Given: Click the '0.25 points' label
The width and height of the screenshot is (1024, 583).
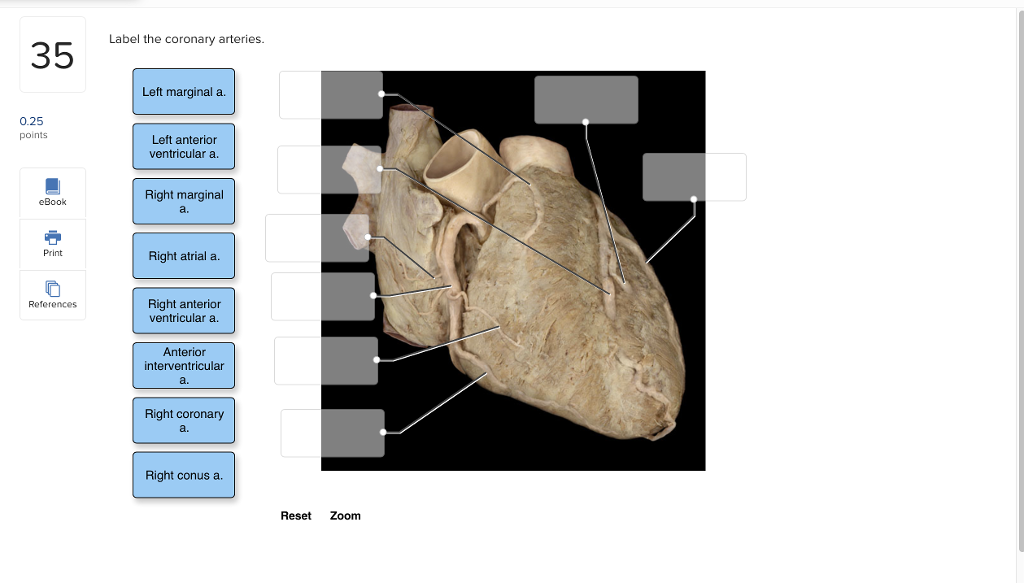Looking at the screenshot, I should pos(33,127).
